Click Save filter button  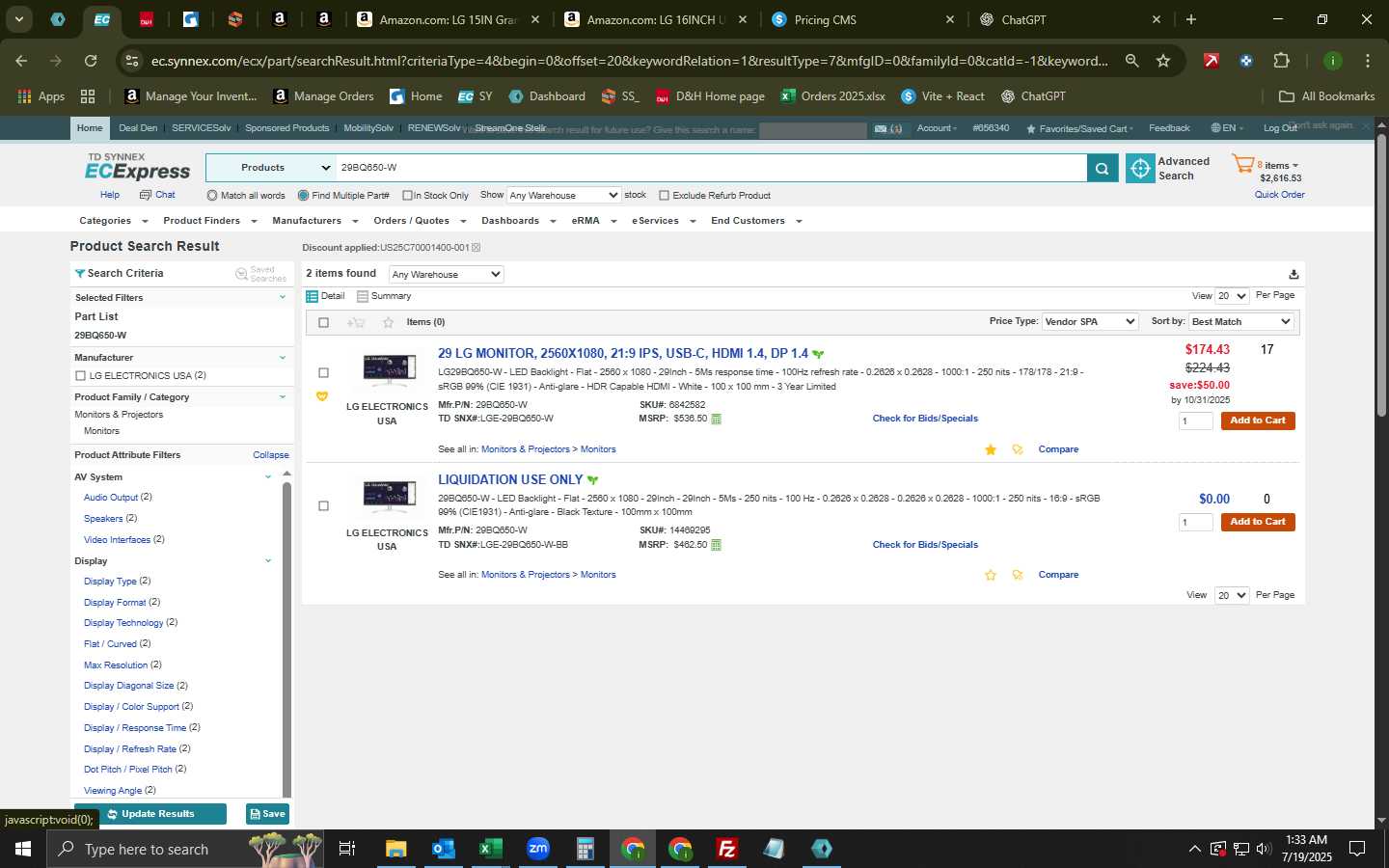[x=267, y=815]
